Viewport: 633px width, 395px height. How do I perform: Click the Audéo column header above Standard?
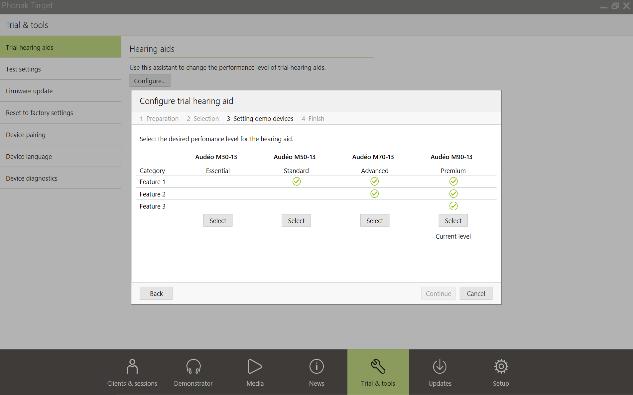[x=295, y=157]
